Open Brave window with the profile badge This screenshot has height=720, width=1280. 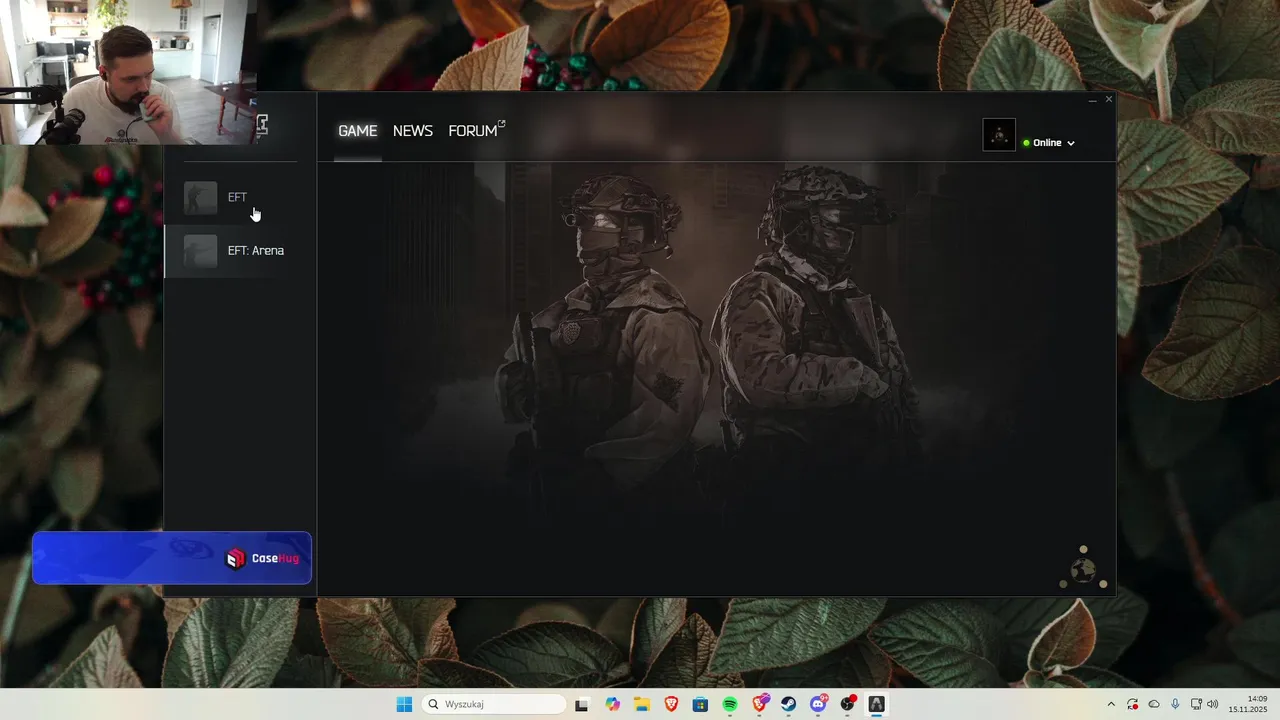(x=760, y=704)
